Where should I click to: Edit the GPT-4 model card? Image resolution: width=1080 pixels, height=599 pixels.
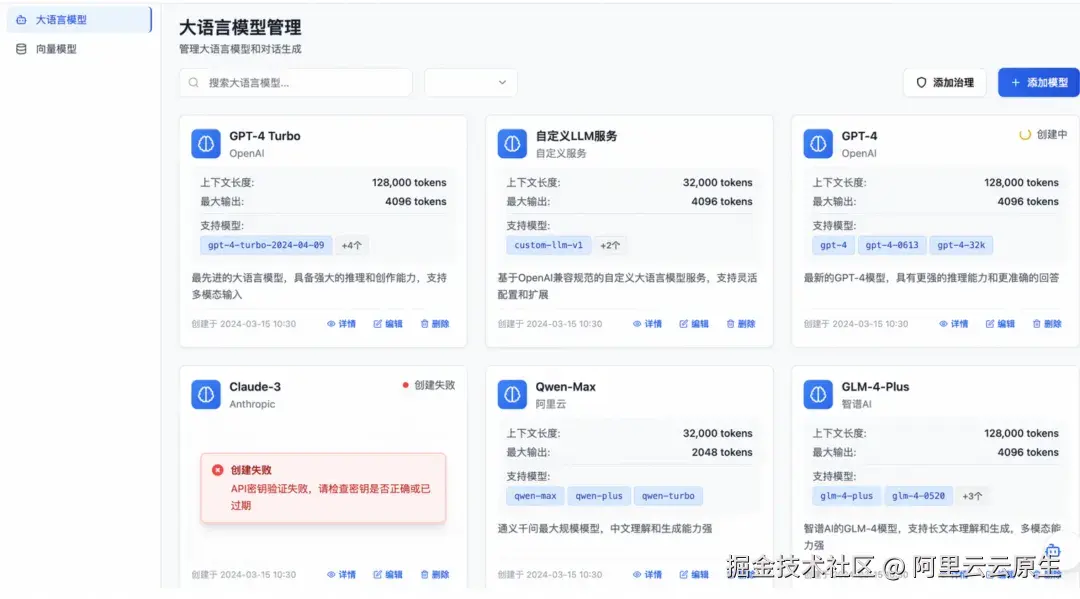pos(1000,324)
